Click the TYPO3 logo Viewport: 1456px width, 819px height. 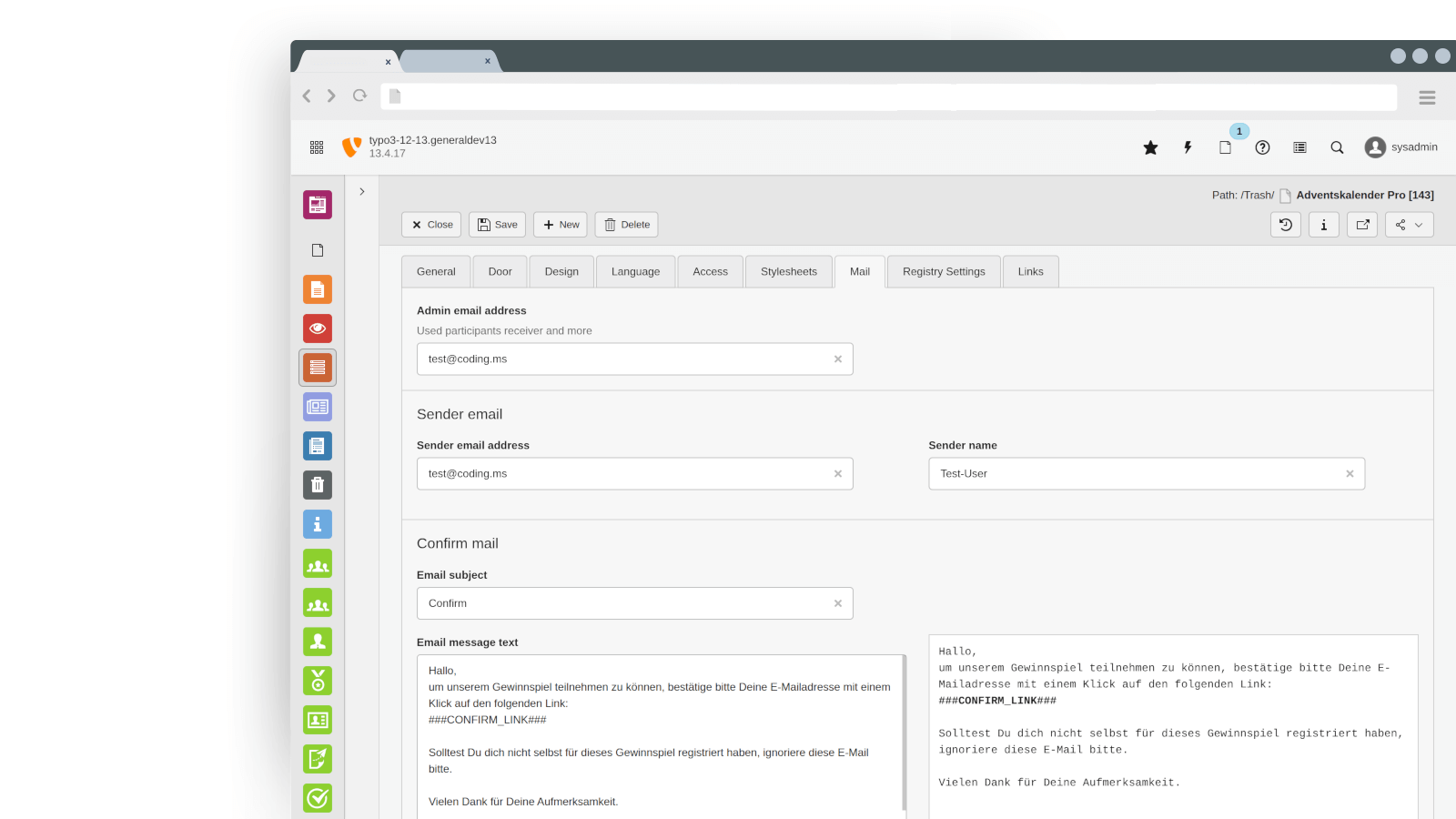point(351,147)
